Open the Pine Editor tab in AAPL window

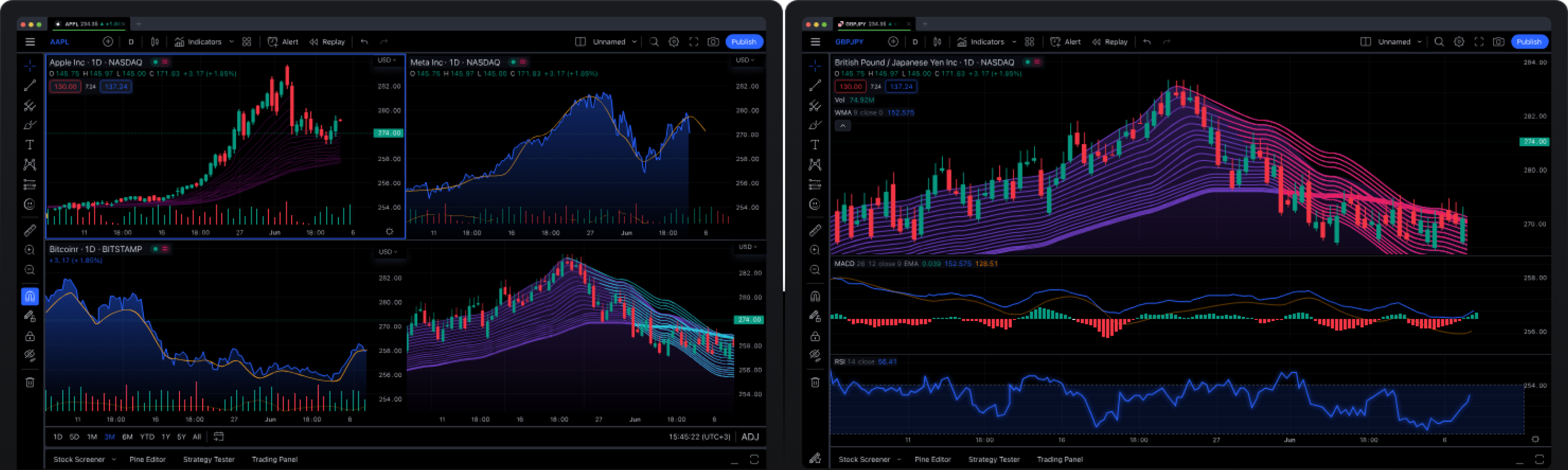coord(147,459)
